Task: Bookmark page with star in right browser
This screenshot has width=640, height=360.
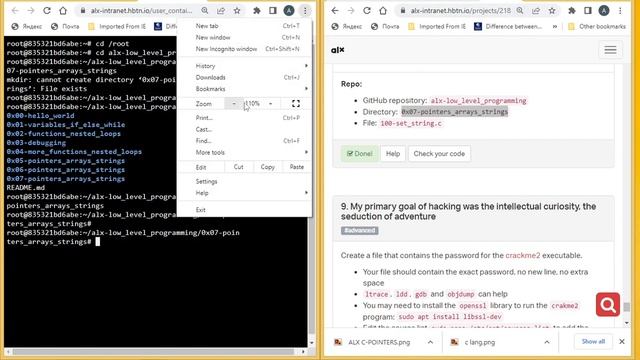Action: pyautogui.click(x=552, y=11)
